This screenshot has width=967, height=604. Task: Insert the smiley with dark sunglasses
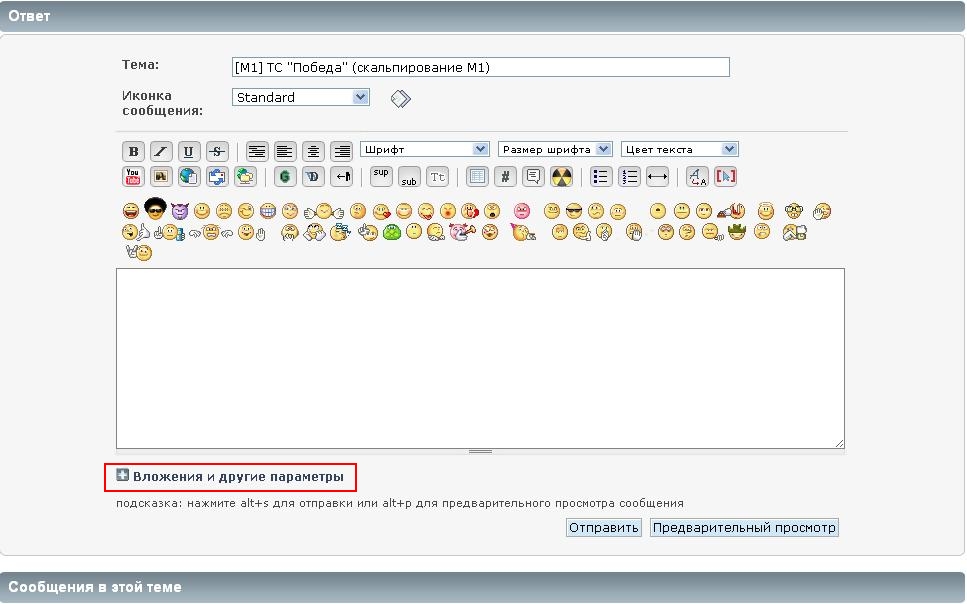574,212
